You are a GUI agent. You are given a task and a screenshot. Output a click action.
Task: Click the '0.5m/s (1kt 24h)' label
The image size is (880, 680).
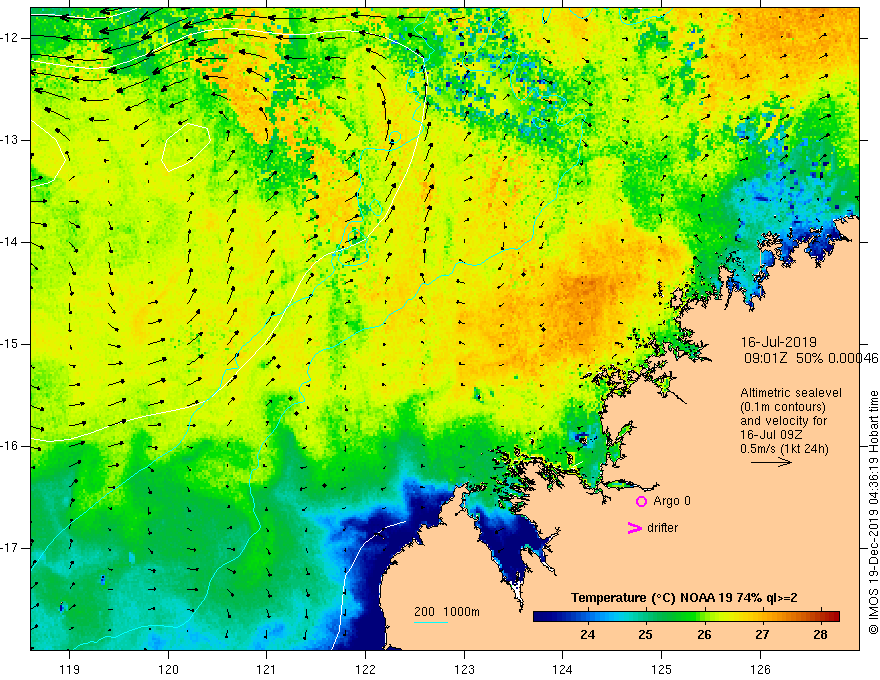(x=784, y=449)
